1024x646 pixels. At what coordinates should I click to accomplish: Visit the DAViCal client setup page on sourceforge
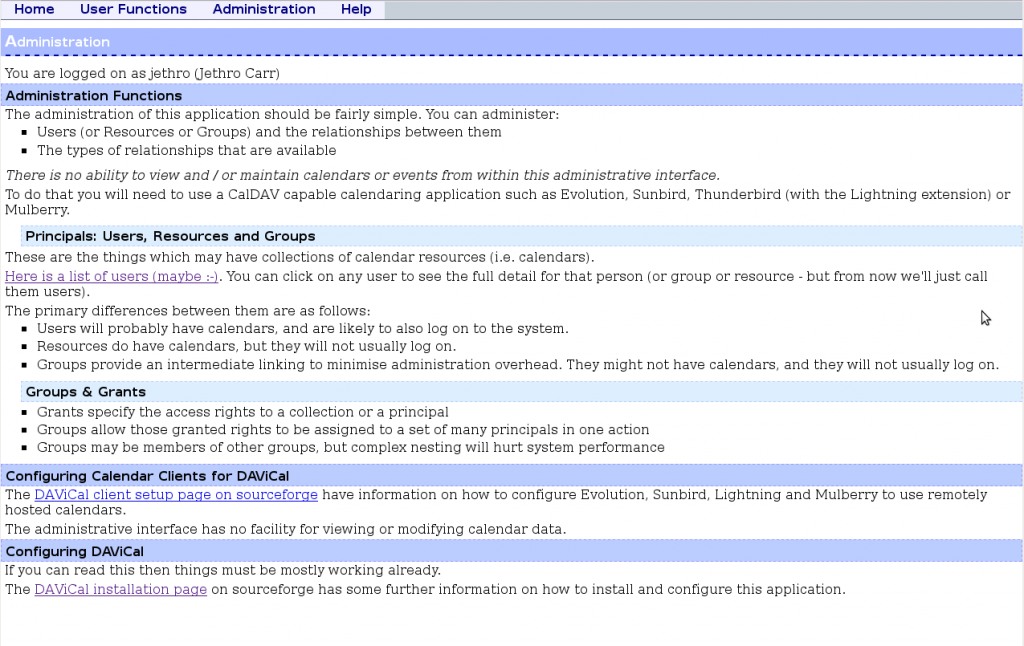[x=175, y=494]
